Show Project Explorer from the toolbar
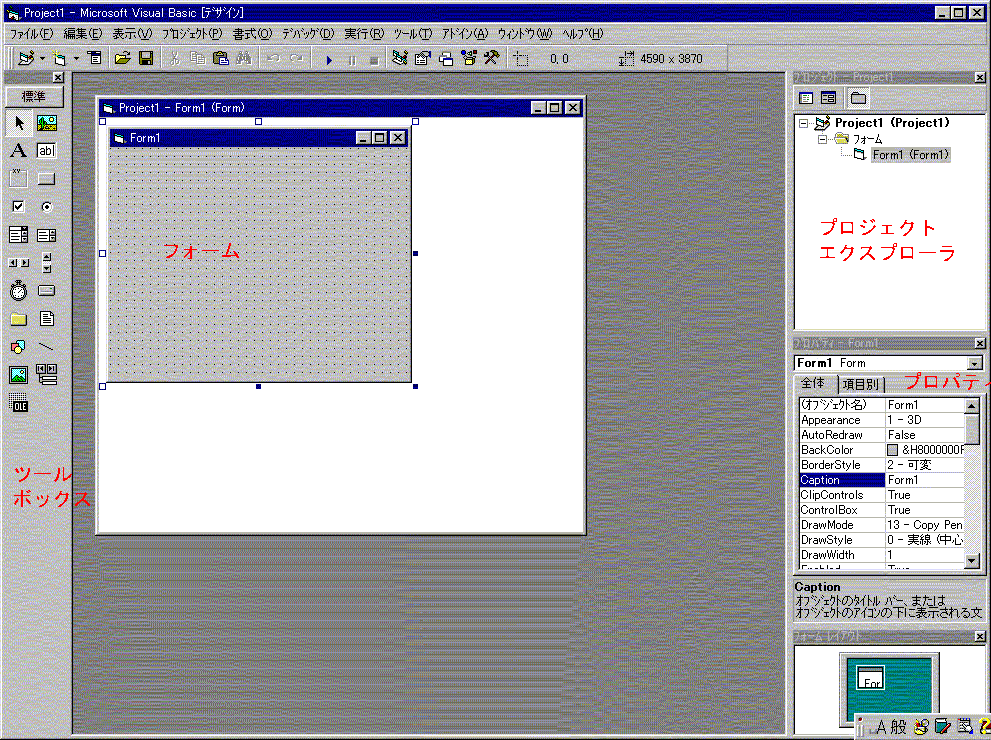991x740 pixels. (399, 59)
